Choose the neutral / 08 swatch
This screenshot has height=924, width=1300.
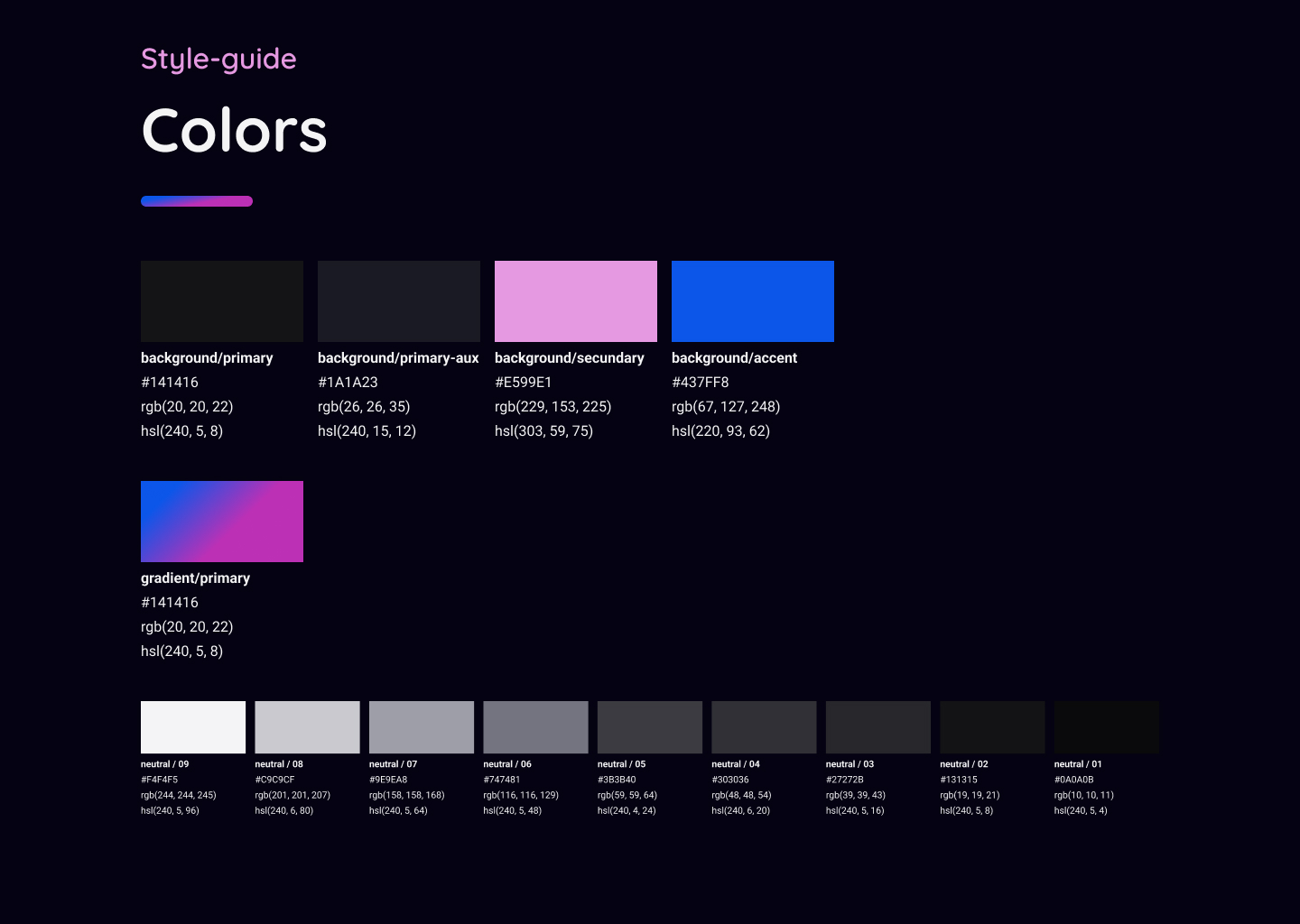click(307, 727)
